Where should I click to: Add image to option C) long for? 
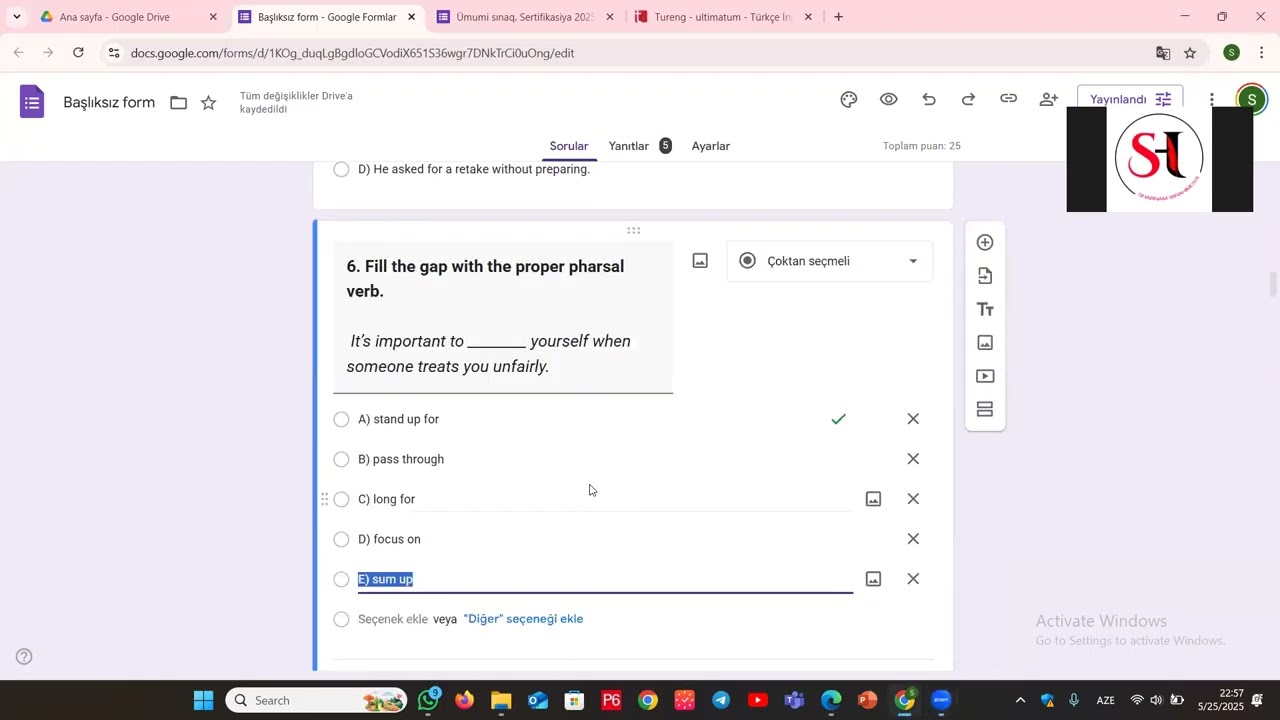pyautogui.click(x=873, y=499)
